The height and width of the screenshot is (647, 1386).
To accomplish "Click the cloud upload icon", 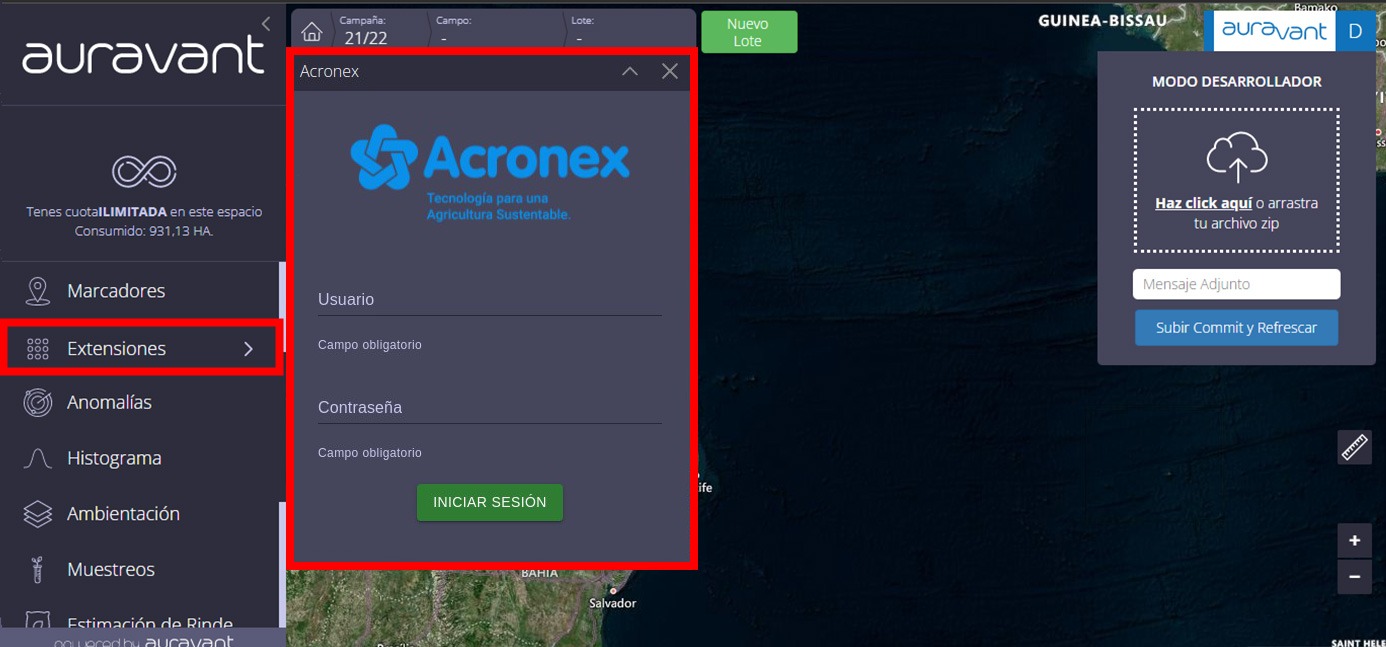I will [x=1237, y=156].
